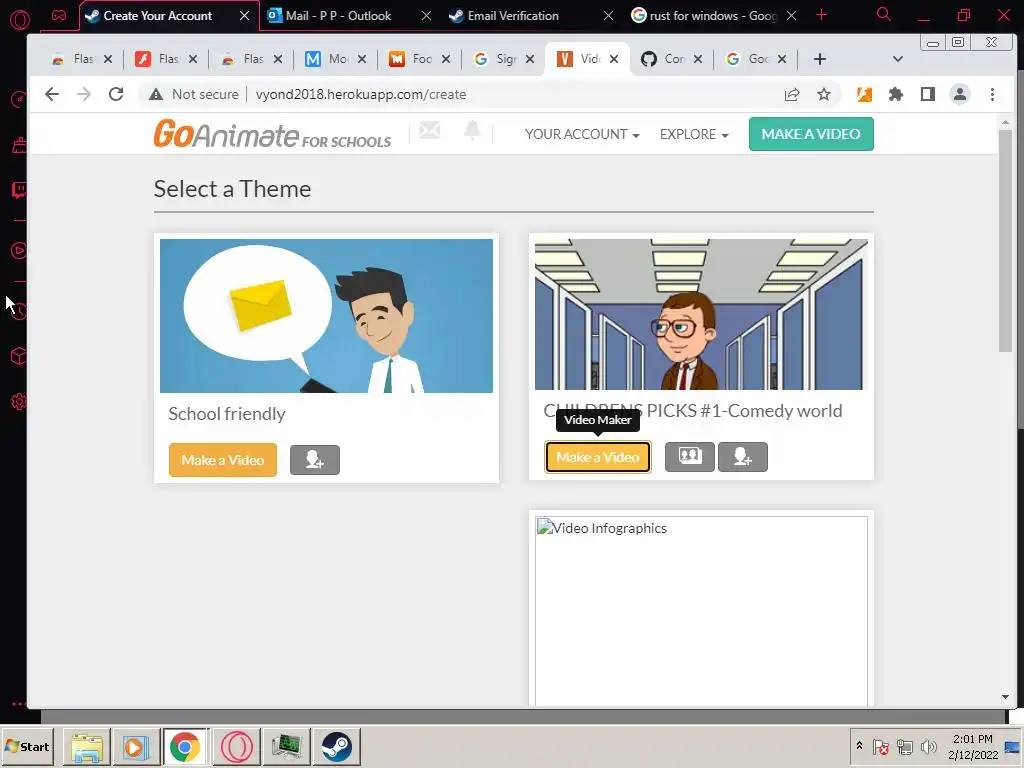Open the messages envelope icon
The width and height of the screenshot is (1024, 768).
point(429,131)
